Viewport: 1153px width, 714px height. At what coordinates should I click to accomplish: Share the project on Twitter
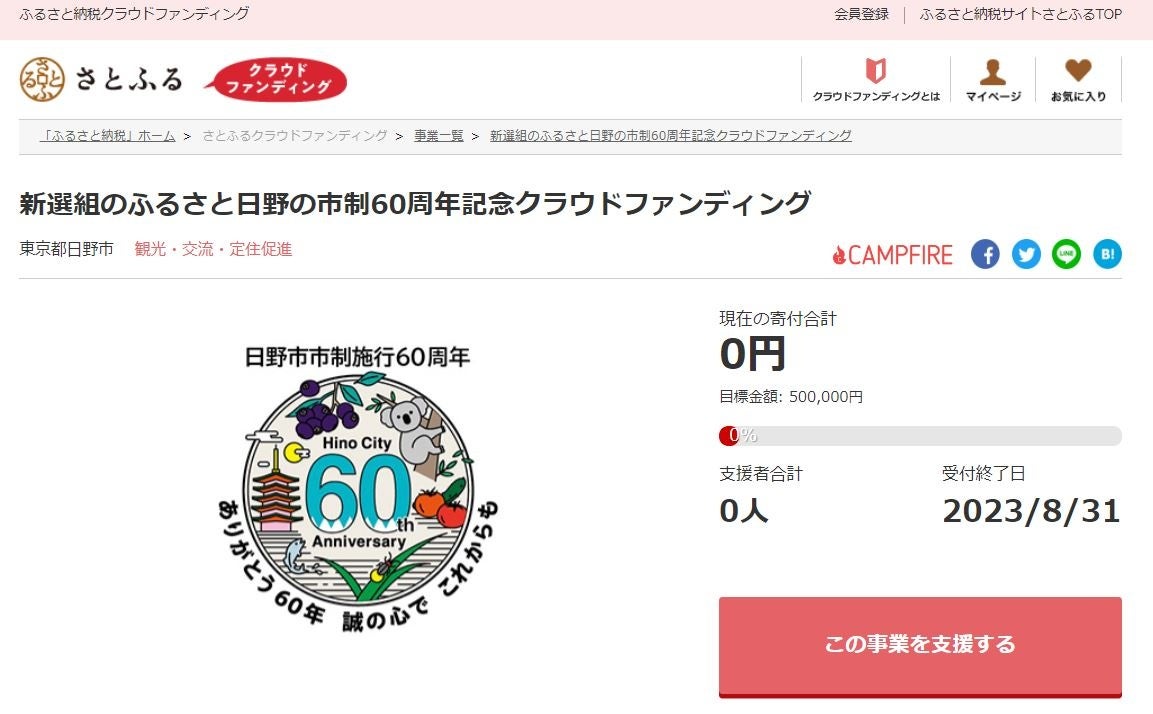tap(1026, 254)
